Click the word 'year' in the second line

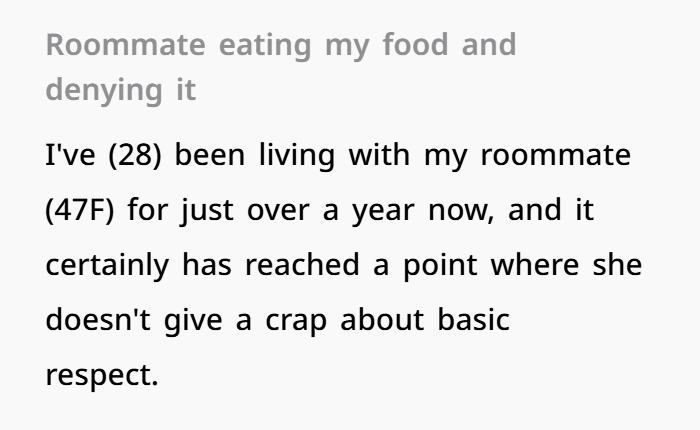(x=383, y=212)
